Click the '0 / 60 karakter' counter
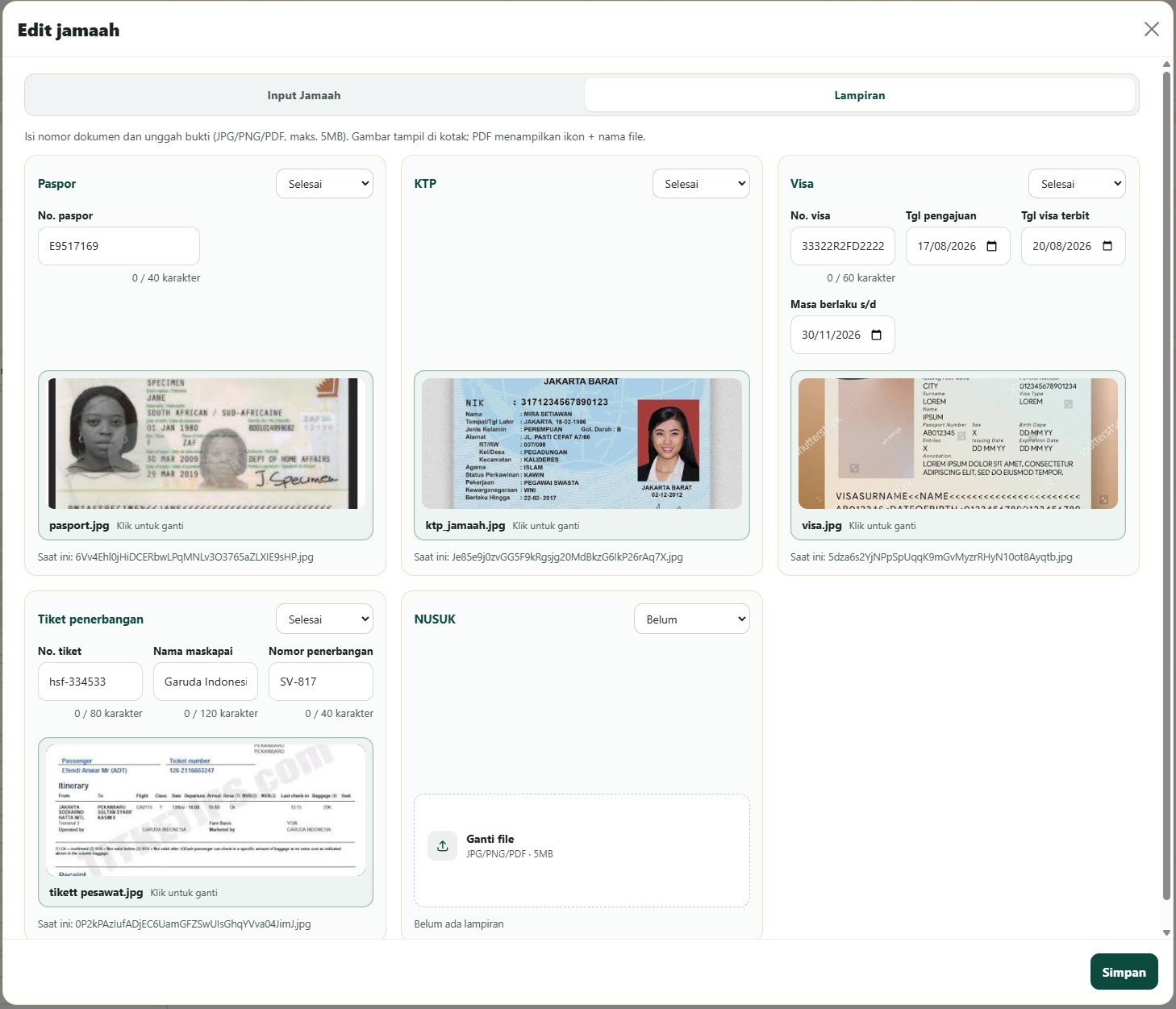The height and width of the screenshot is (1009, 1176). pos(861,278)
